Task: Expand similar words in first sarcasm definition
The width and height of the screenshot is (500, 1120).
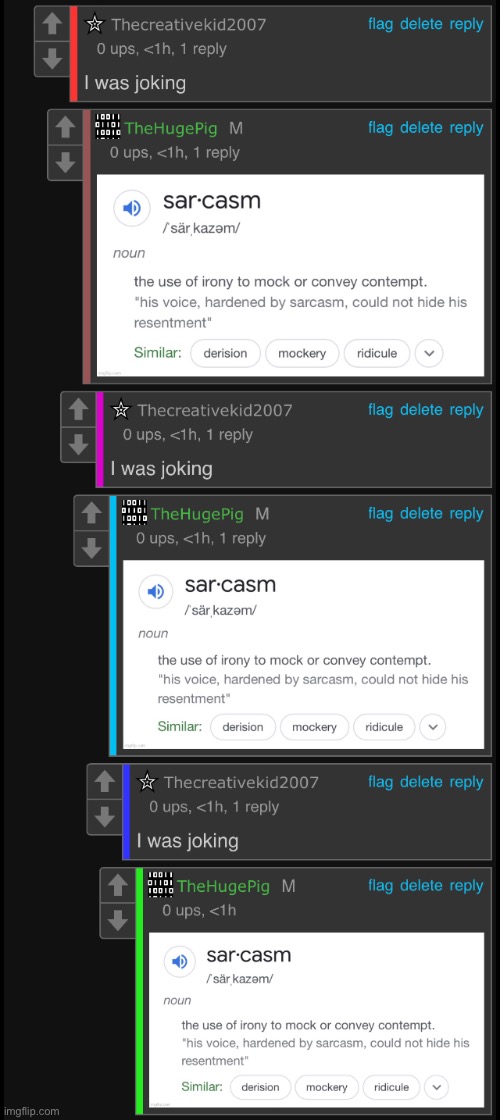Action: coord(429,353)
